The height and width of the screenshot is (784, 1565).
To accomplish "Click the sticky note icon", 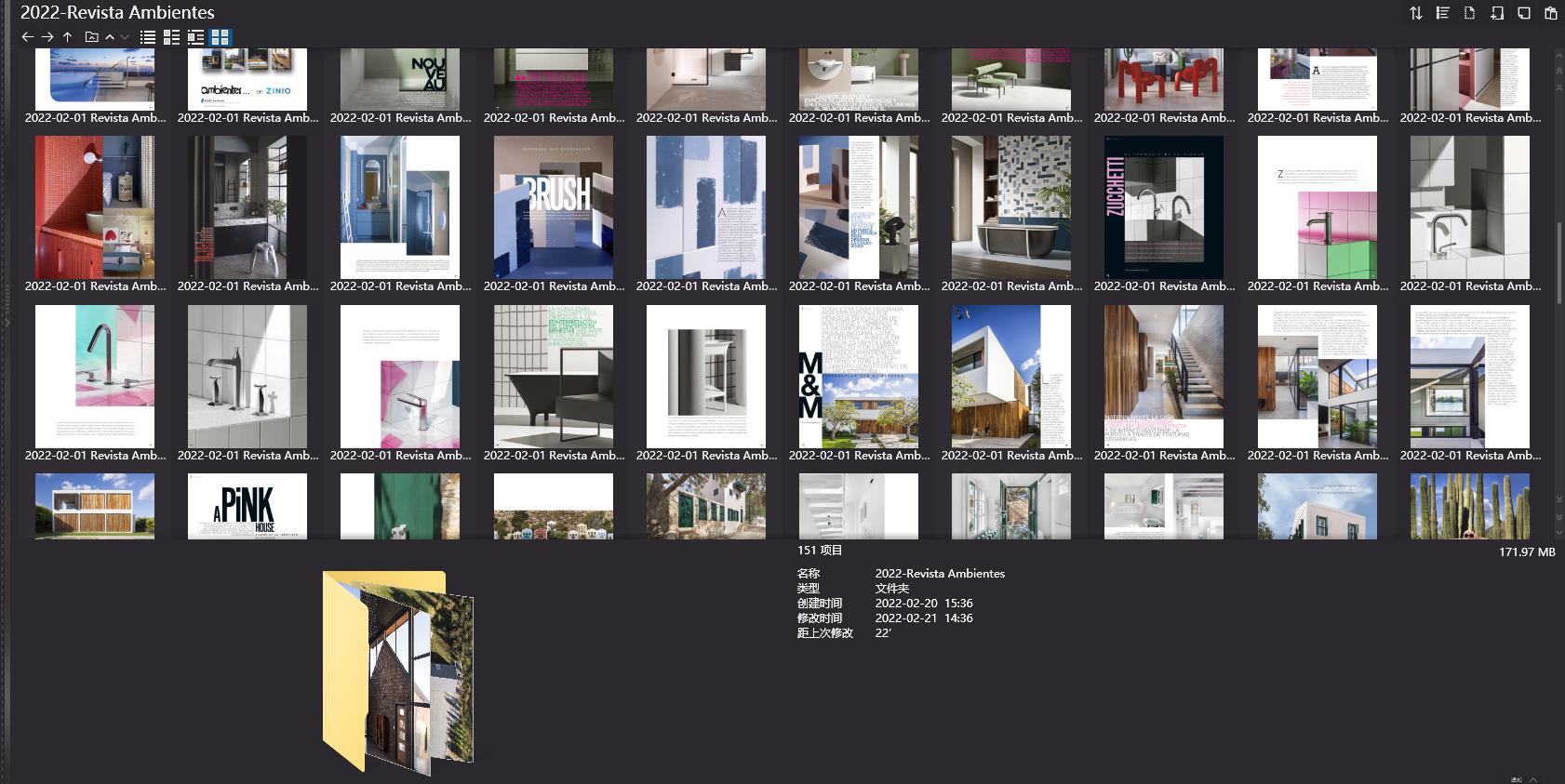I will click(x=1524, y=13).
